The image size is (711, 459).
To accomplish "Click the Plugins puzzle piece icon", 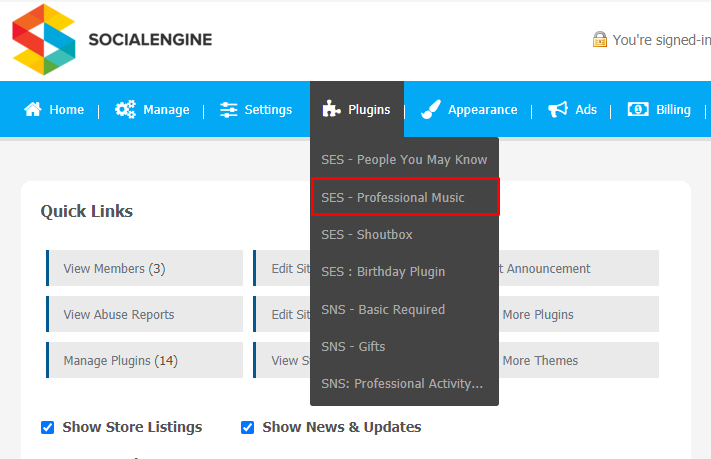I will point(331,109).
